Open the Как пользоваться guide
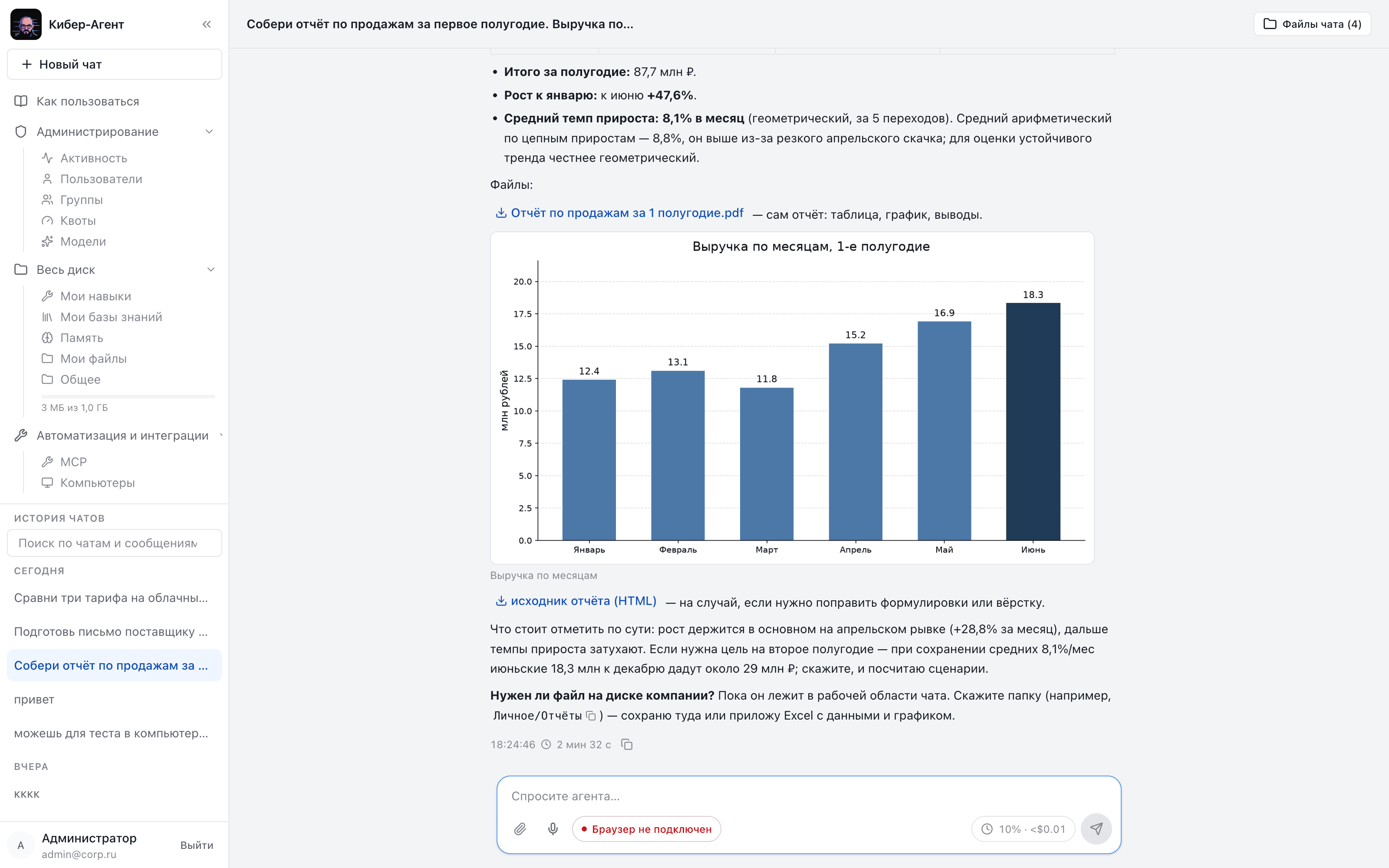This screenshot has width=1389, height=868. pos(114,101)
